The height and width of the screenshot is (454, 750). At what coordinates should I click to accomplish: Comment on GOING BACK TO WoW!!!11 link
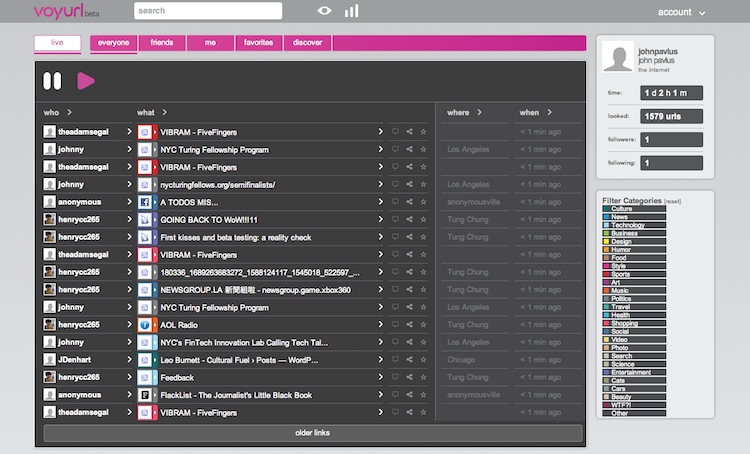[395, 219]
